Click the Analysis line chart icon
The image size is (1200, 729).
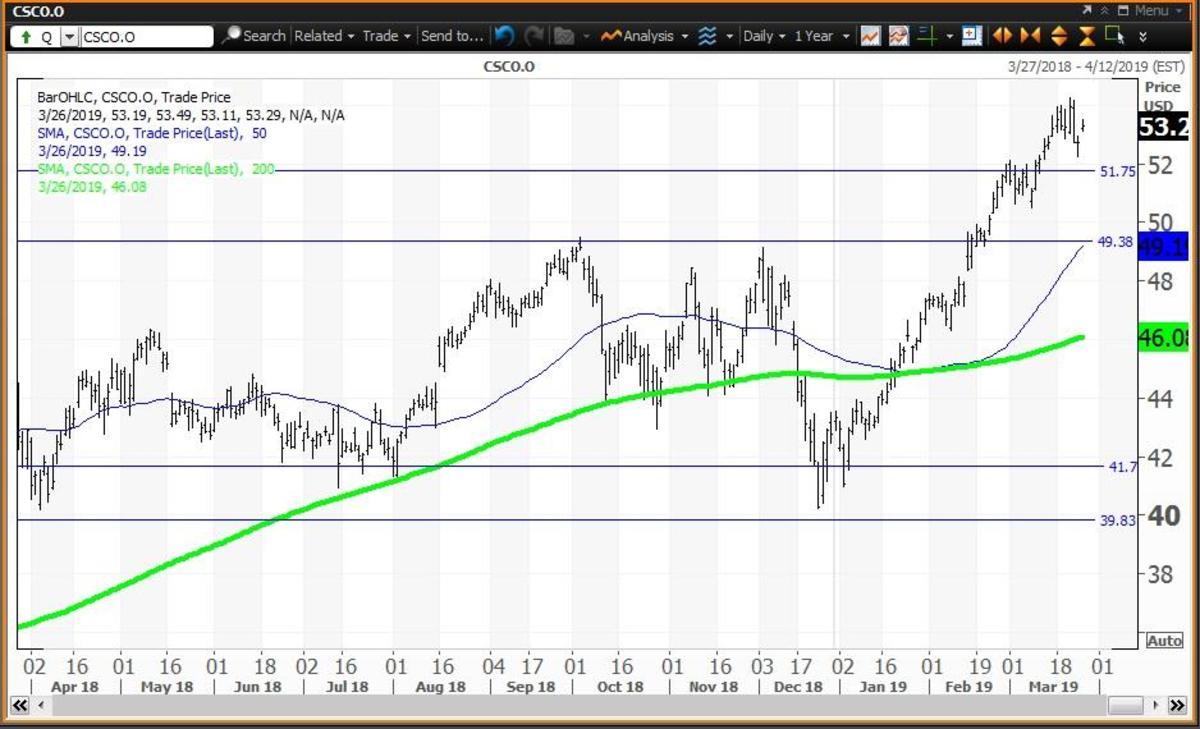pos(612,36)
